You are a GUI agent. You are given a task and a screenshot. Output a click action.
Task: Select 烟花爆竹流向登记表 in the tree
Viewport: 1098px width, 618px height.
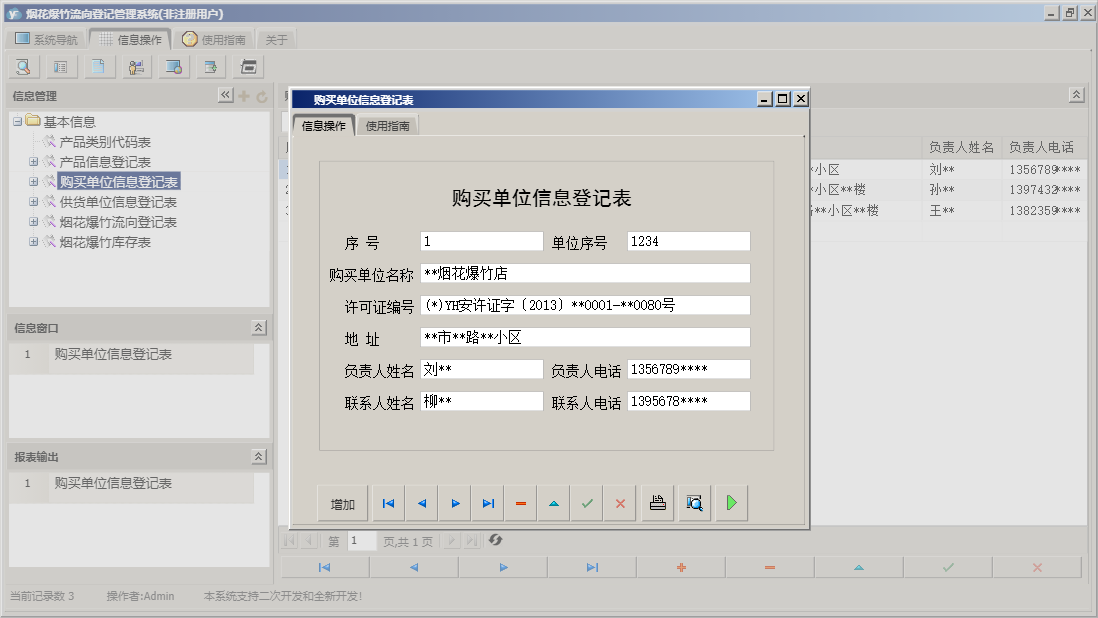[x=118, y=222]
